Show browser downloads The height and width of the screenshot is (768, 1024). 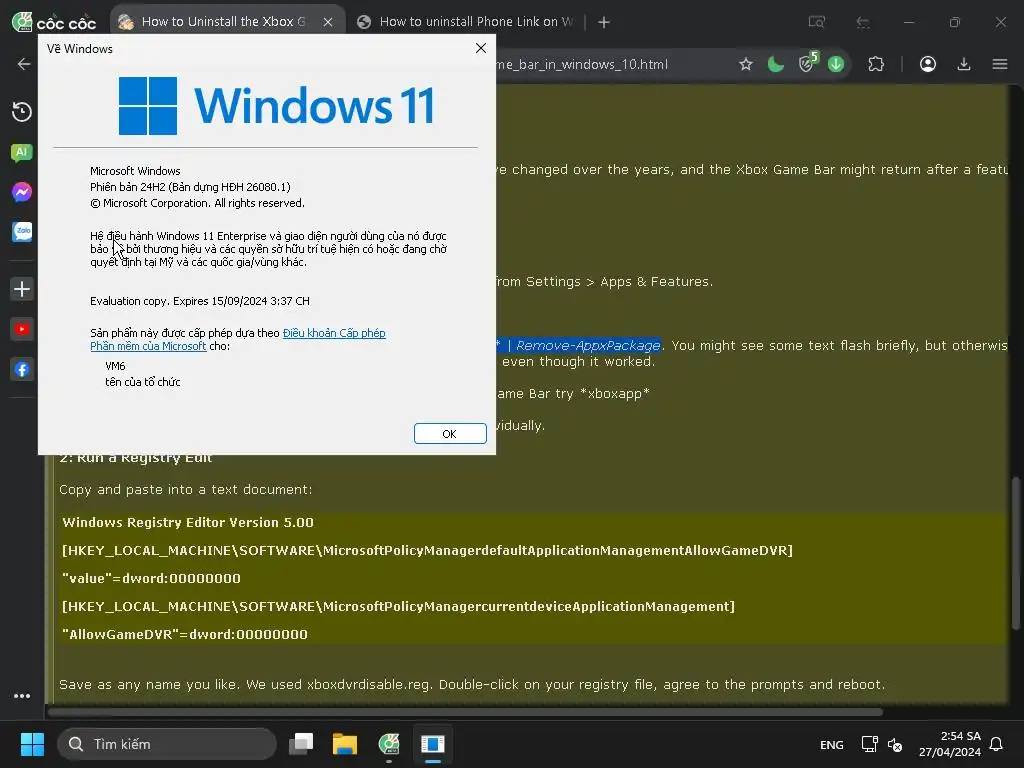[x=964, y=64]
